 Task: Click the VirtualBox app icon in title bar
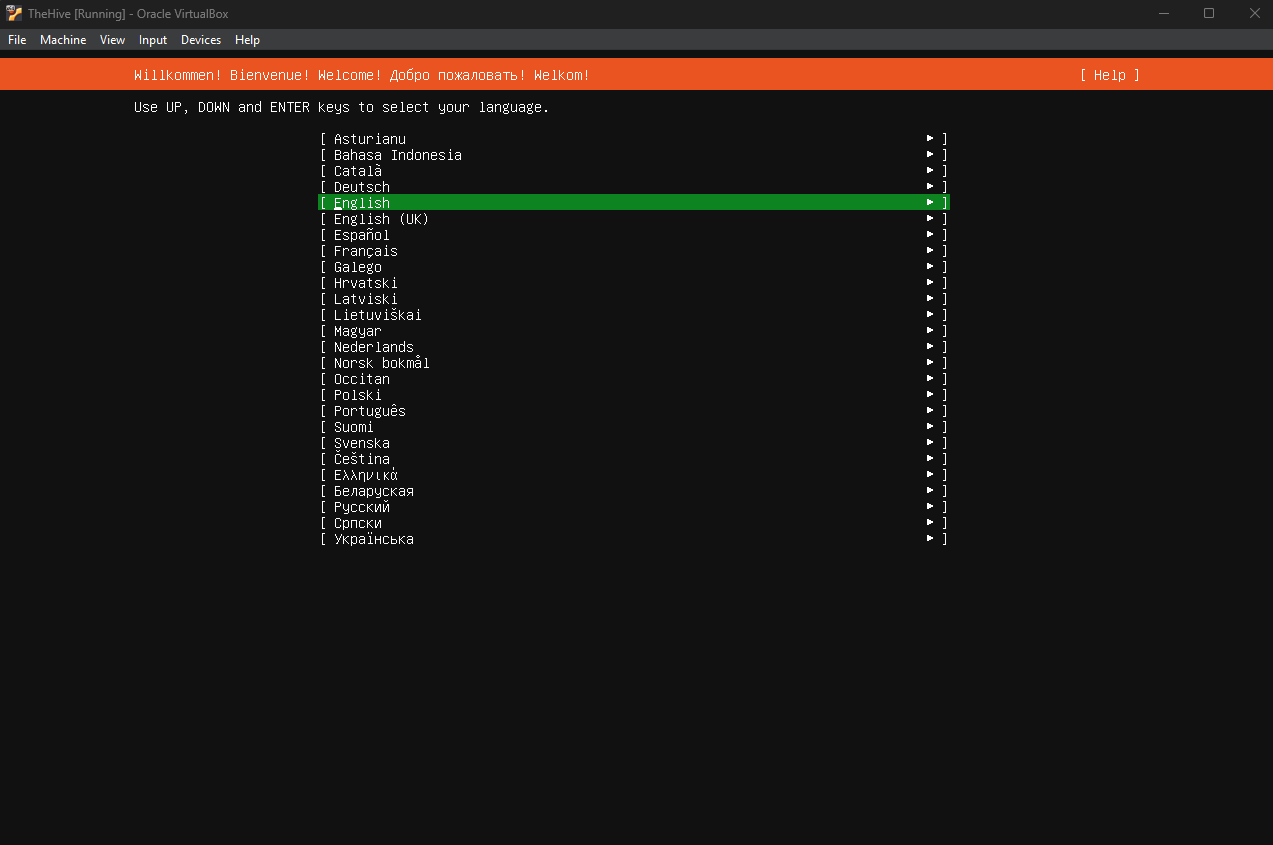click(14, 13)
